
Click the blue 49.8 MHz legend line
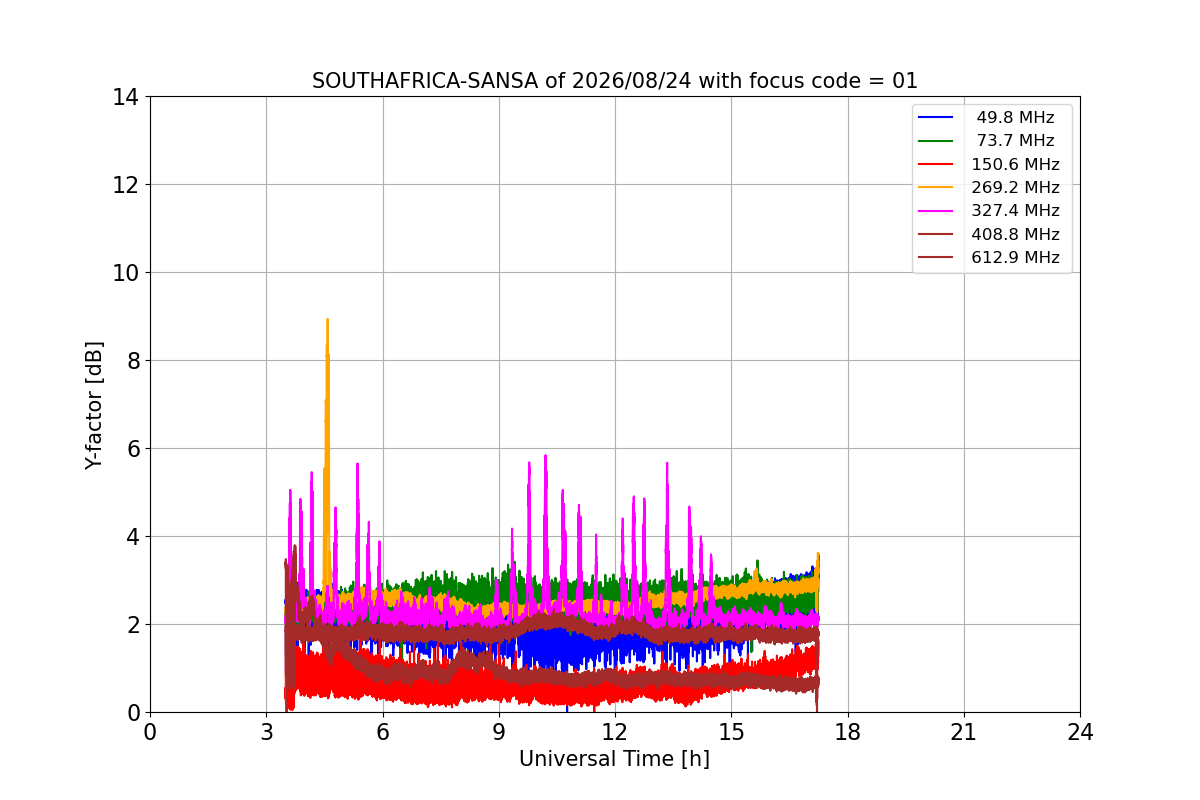click(938, 118)
